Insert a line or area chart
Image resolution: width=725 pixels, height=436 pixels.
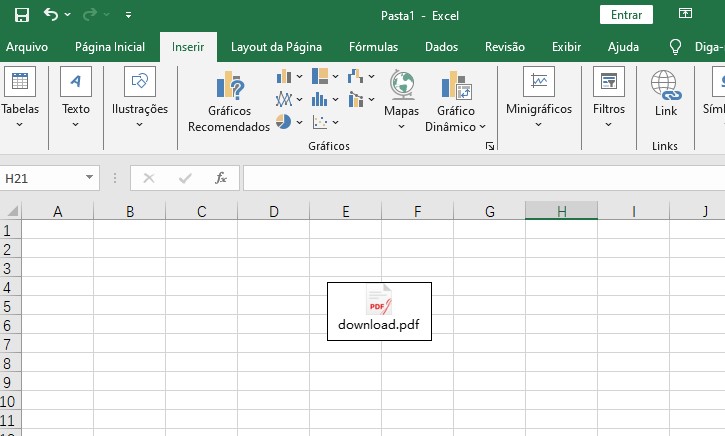(x=284, y=99)
